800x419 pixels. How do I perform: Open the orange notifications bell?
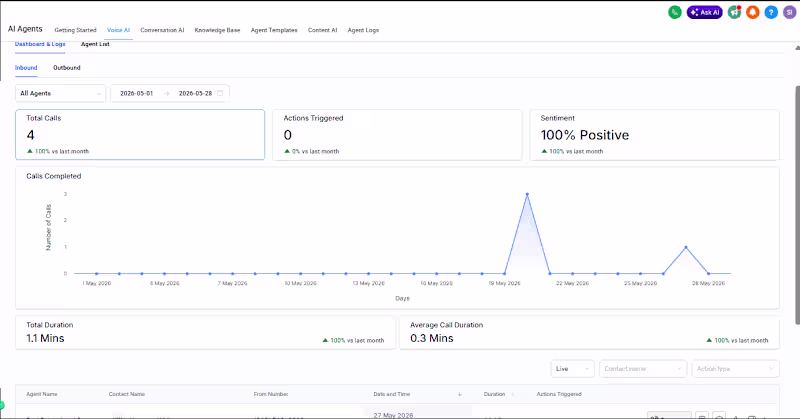(753, 12)
